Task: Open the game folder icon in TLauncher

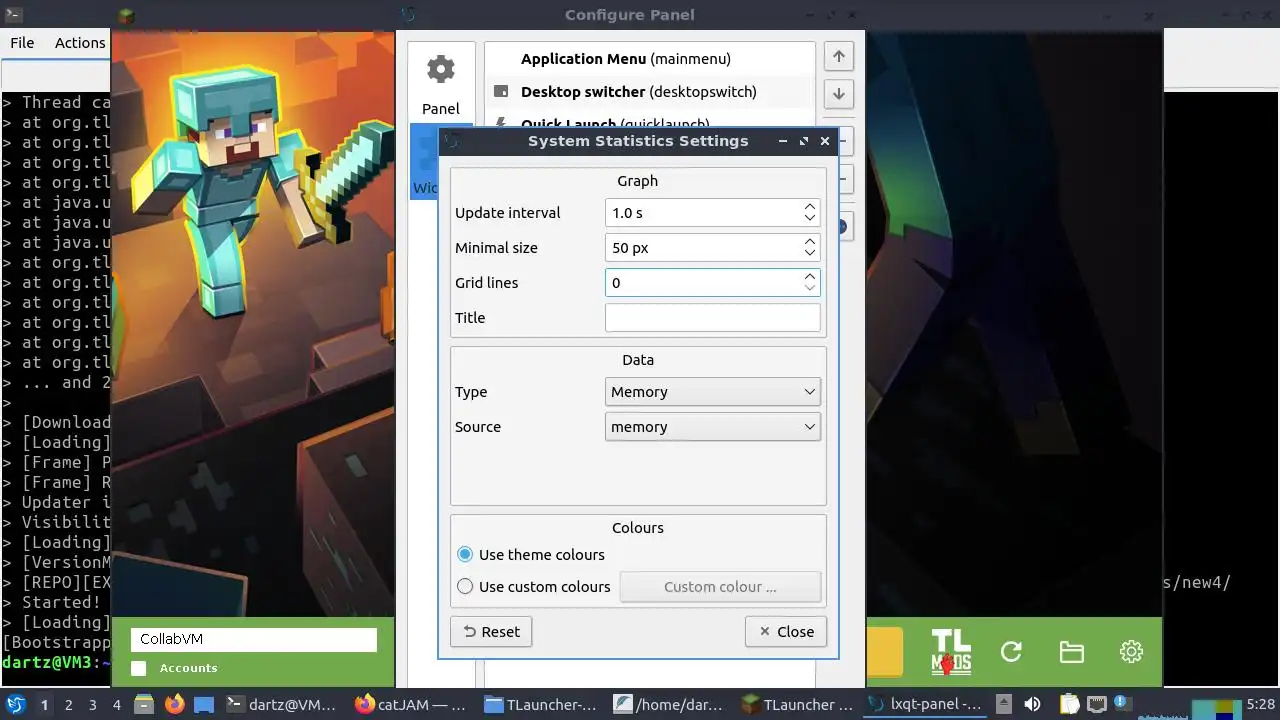Action: pos(1072,652)
